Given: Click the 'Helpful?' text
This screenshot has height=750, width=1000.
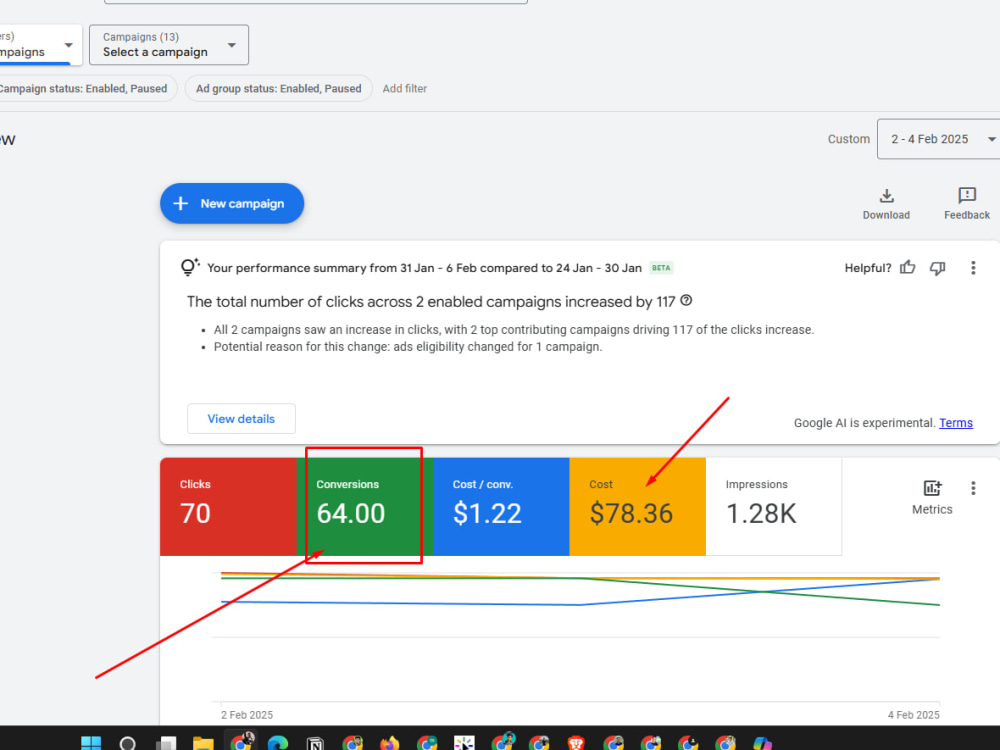Looking at the screenshot, I should point(868,268).
